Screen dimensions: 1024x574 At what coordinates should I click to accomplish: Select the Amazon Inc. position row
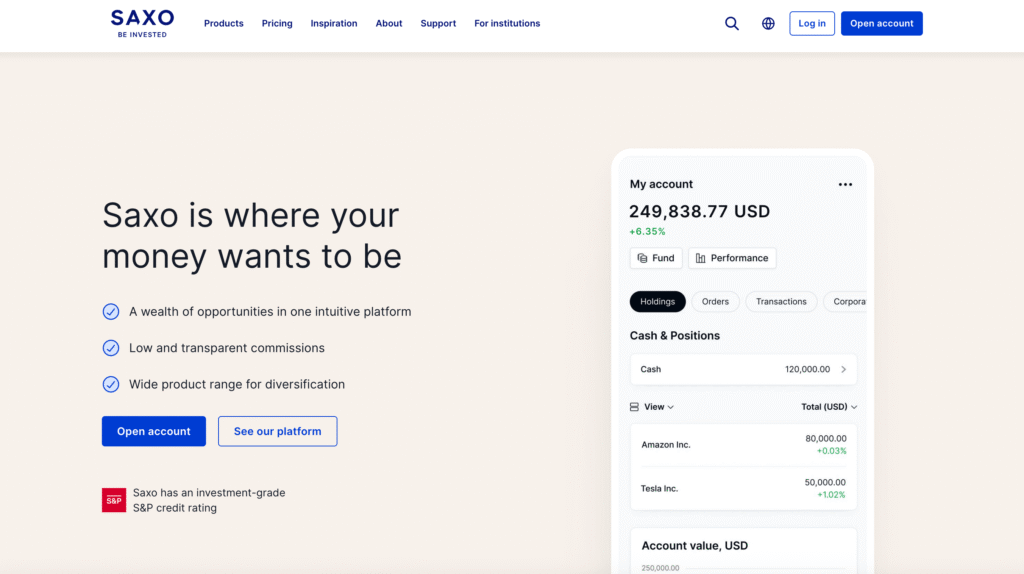pos(743,445)
